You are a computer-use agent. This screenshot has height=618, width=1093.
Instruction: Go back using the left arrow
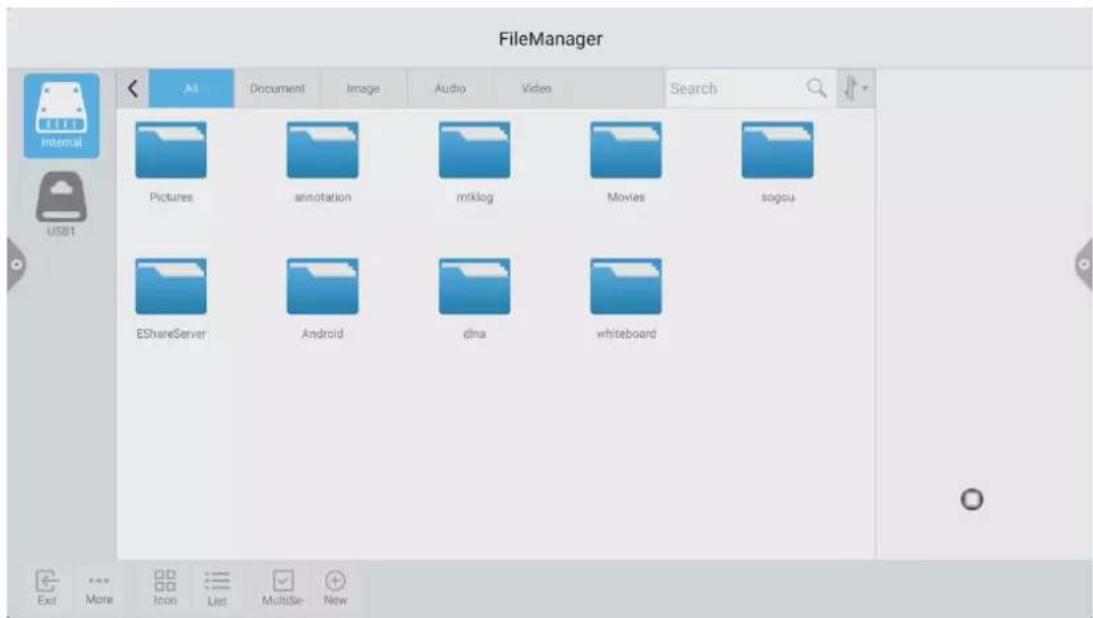point(132,88)
